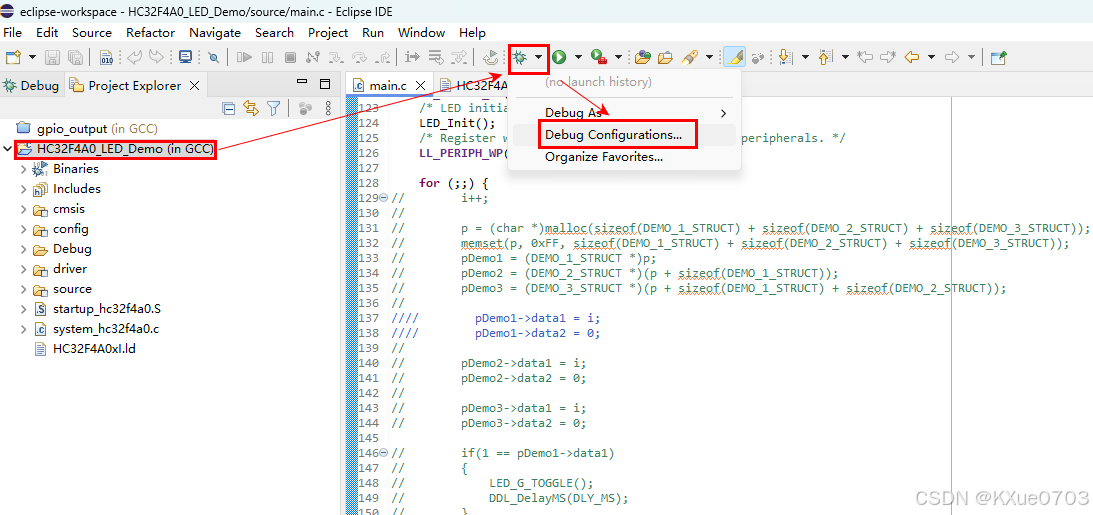Open the Run button dropdown arrow
This screenshot has width=1093, height=515.
(x=579, y=57)
